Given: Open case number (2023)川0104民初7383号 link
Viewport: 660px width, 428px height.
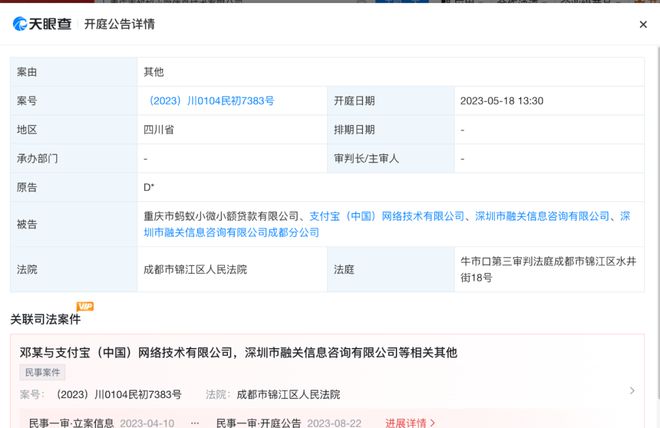Looking at the screenshot, I should (x=209, y=101).
